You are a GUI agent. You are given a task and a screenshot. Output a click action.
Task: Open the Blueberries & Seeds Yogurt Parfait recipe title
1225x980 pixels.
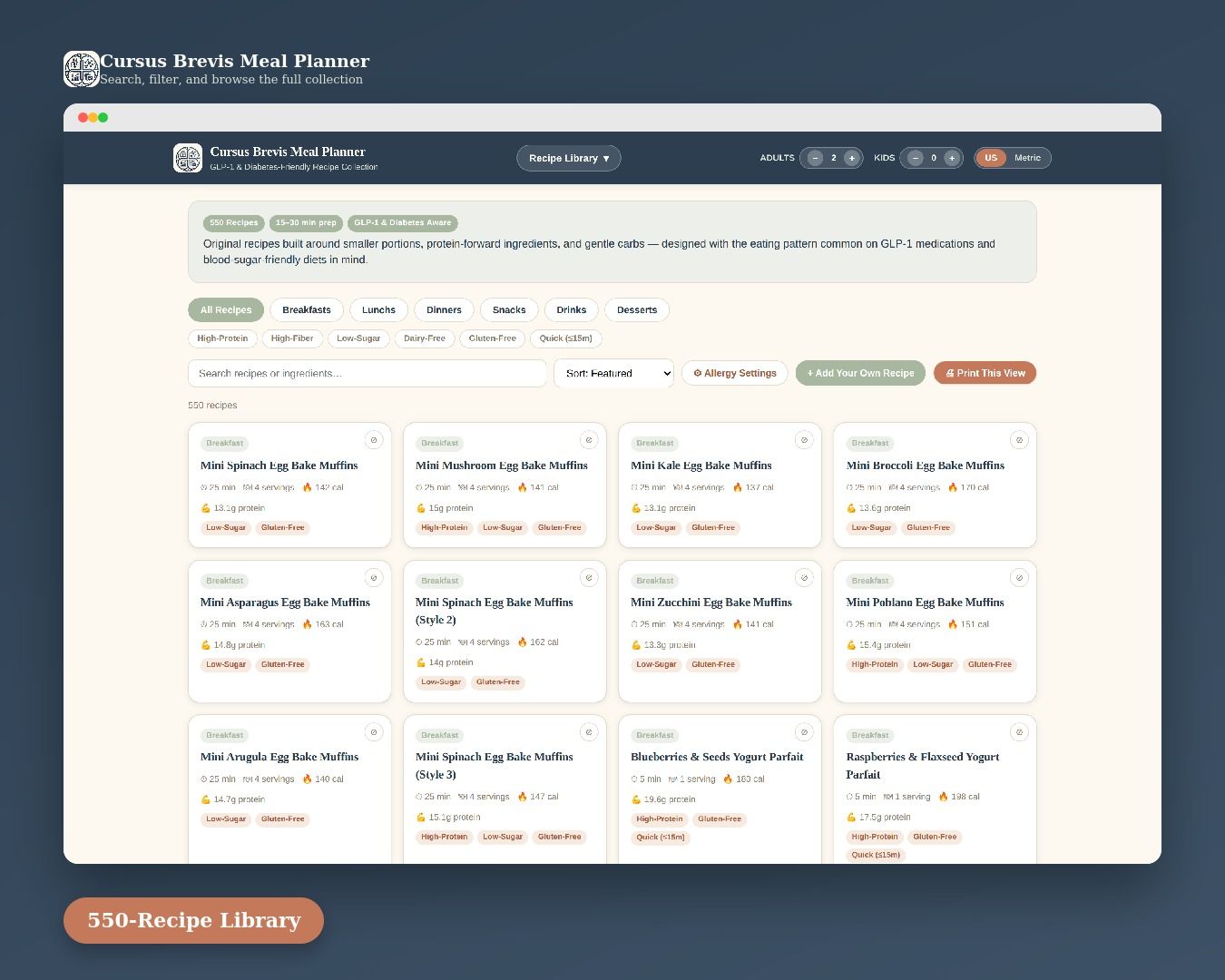[717, 757]
